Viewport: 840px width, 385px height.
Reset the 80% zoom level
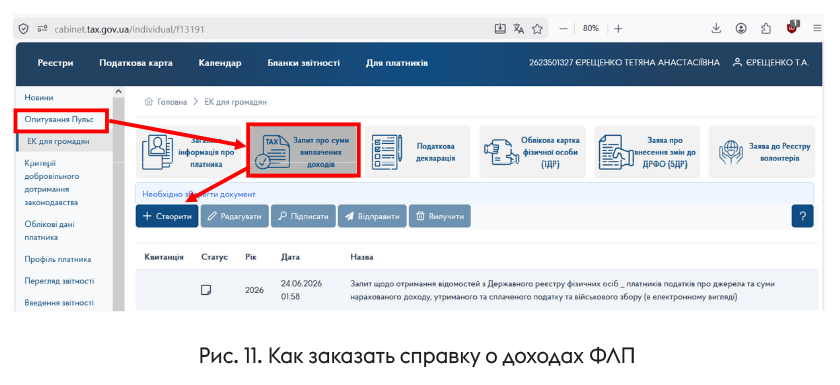(590, 28)
